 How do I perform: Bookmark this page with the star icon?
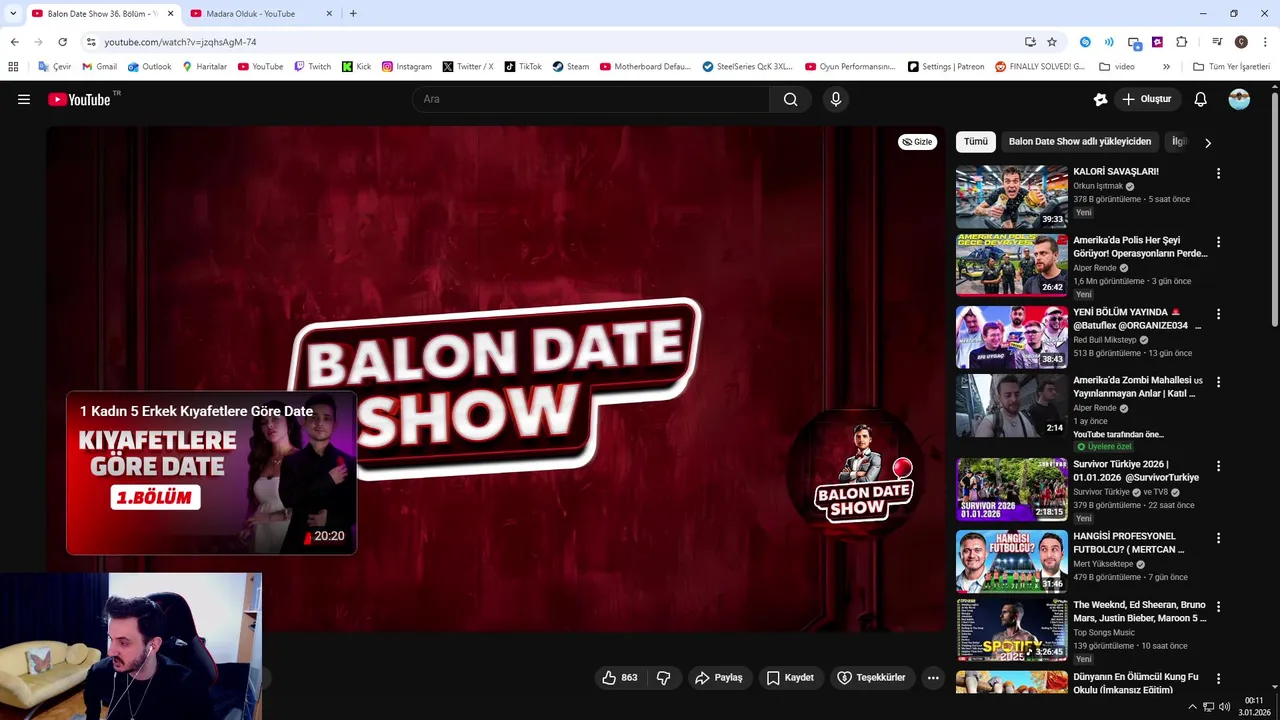(1052, 42)
